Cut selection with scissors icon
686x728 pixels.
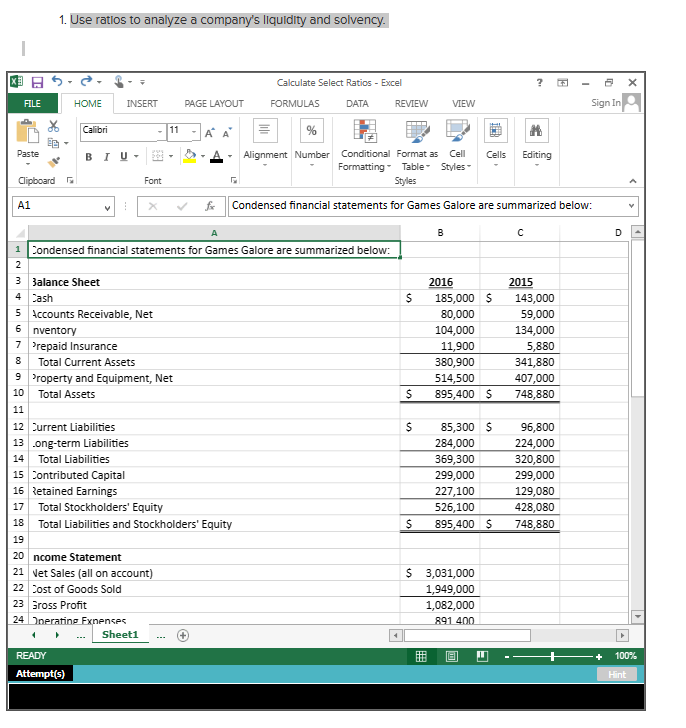[53, 125]
